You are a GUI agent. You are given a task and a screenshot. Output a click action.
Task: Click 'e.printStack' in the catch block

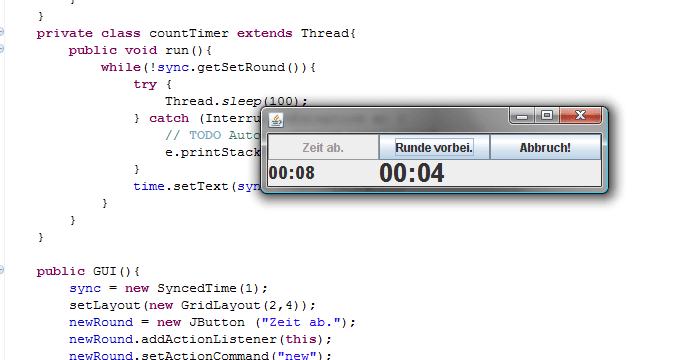(x=213, y=152)
